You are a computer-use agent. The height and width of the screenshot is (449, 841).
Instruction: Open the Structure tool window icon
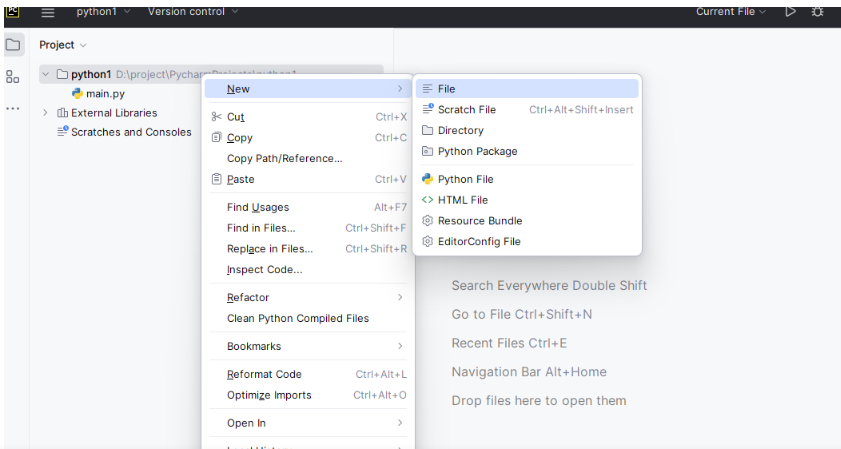12,77
